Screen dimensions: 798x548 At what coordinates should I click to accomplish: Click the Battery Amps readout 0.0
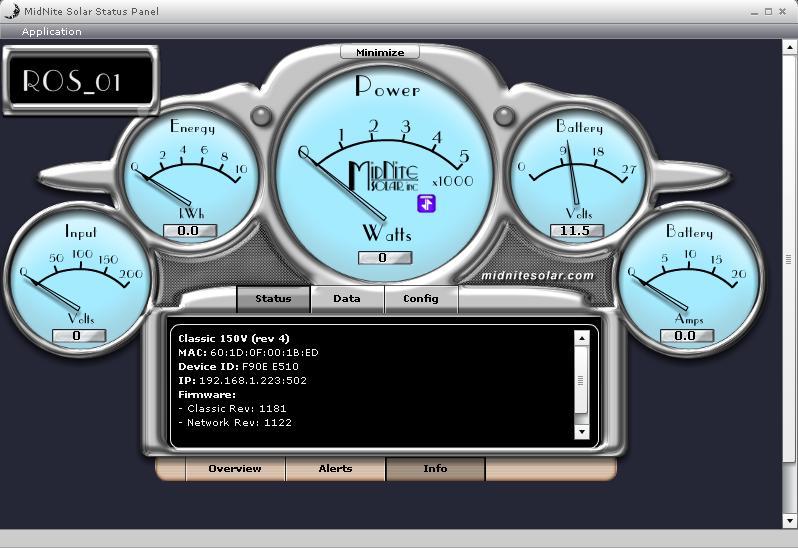(x=687, y=336)
